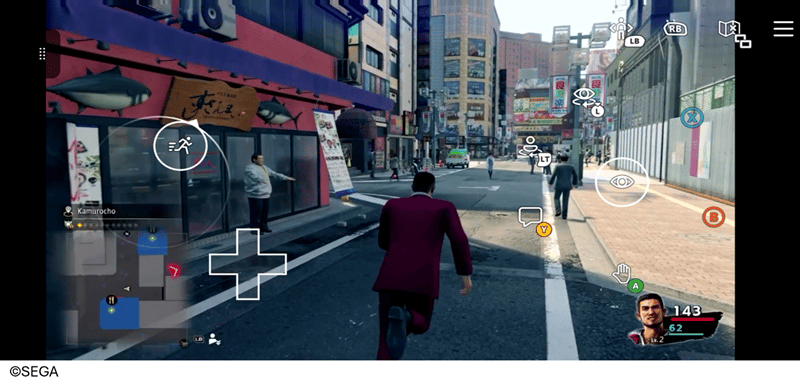Screen dimensions: 800x390
Task: Tap D-pad left arm
Action: 222,264
